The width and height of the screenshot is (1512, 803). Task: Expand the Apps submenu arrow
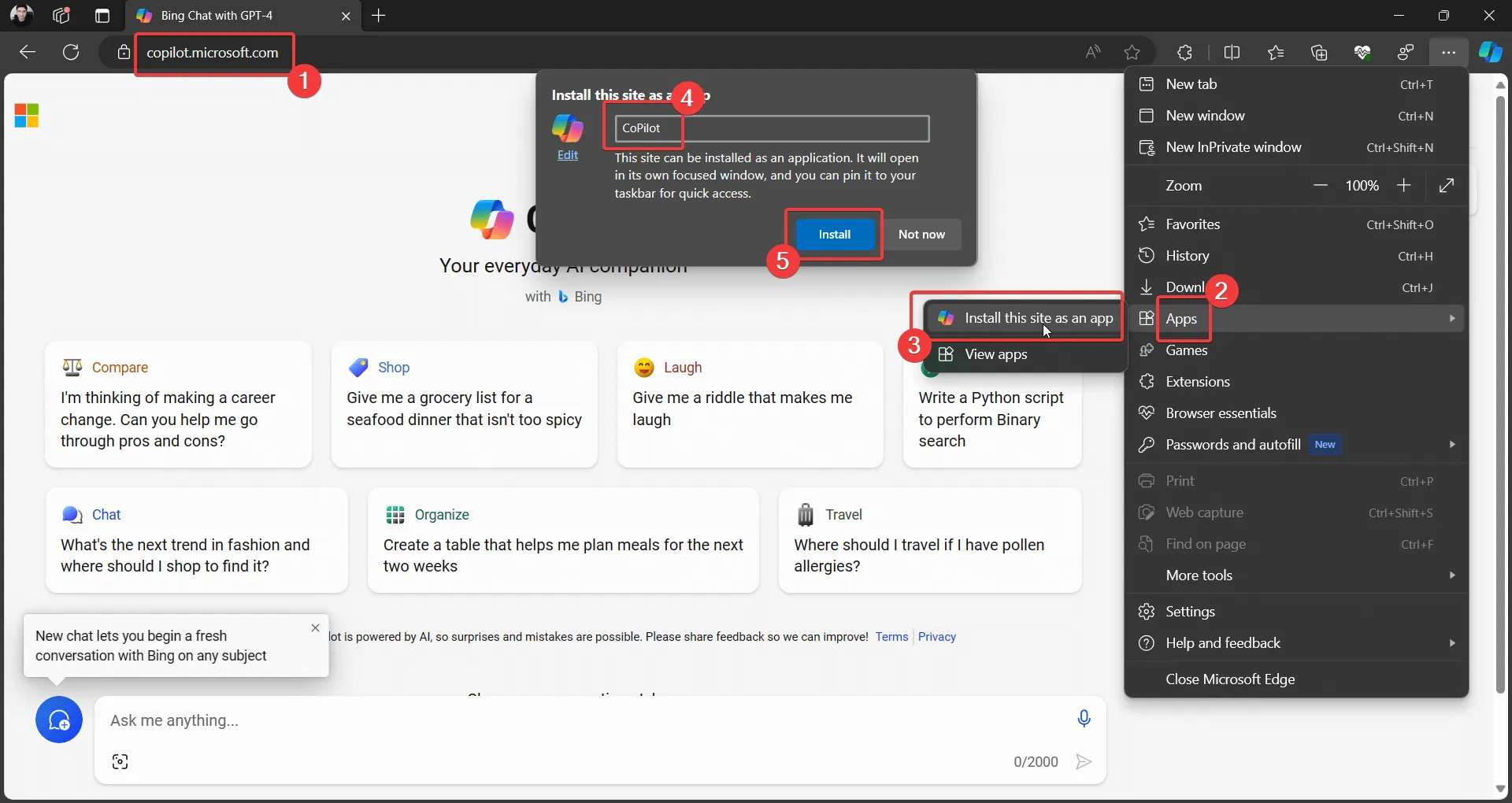click(x=1452, y=318)
